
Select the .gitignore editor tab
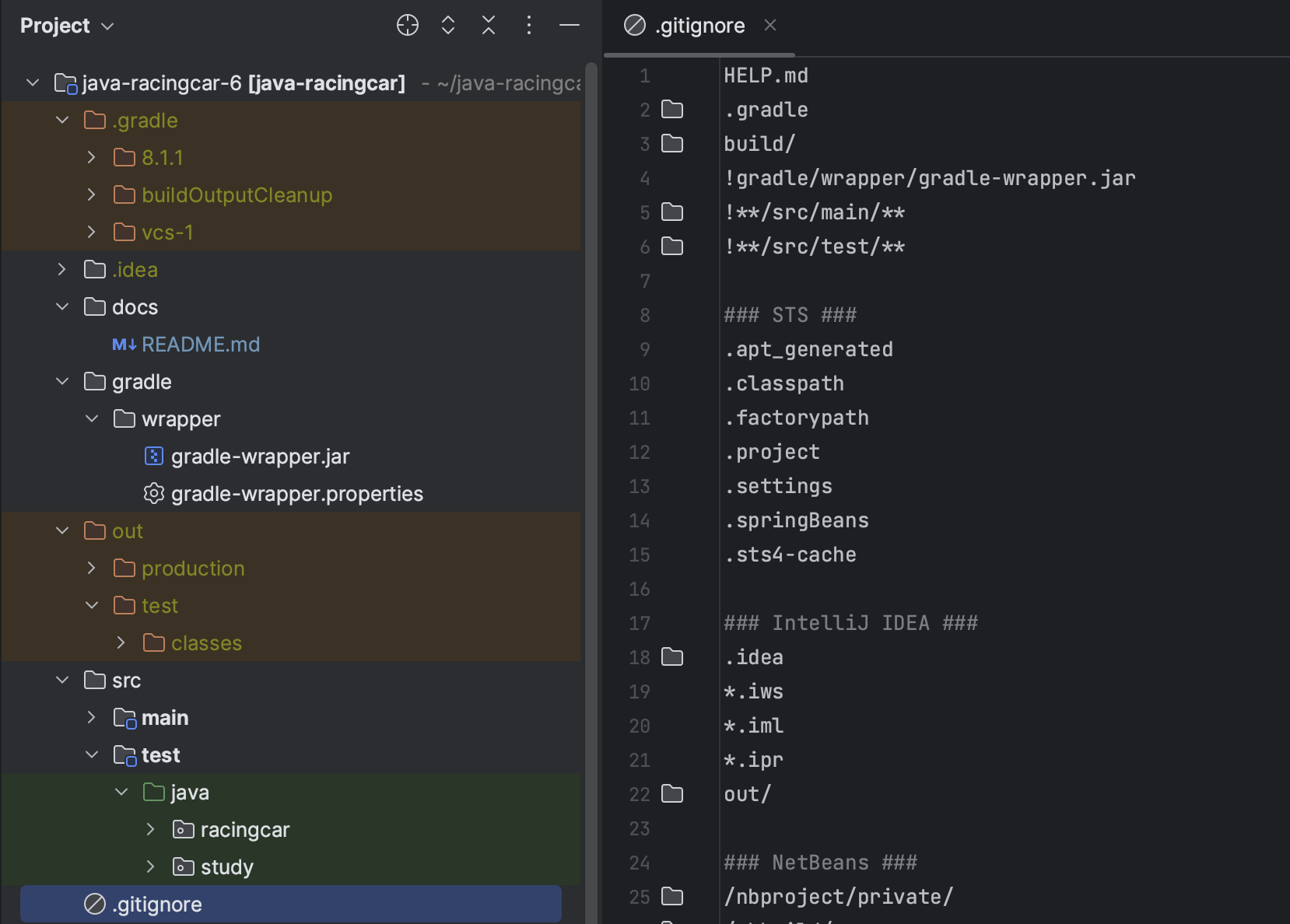tap(699, 26)
